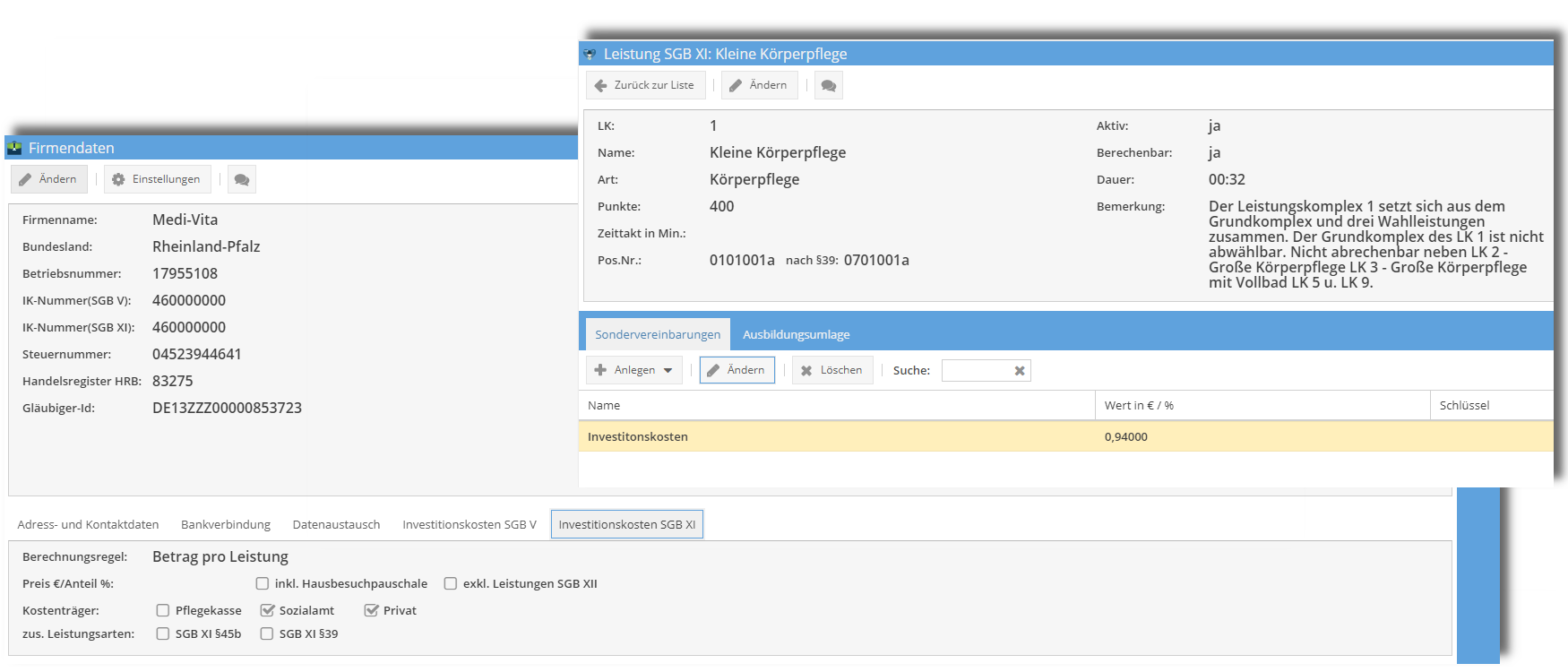Click the comment bubble icon in Leistung toolbar
This screenshot has width=1568, height=672.
pos(829,85)
